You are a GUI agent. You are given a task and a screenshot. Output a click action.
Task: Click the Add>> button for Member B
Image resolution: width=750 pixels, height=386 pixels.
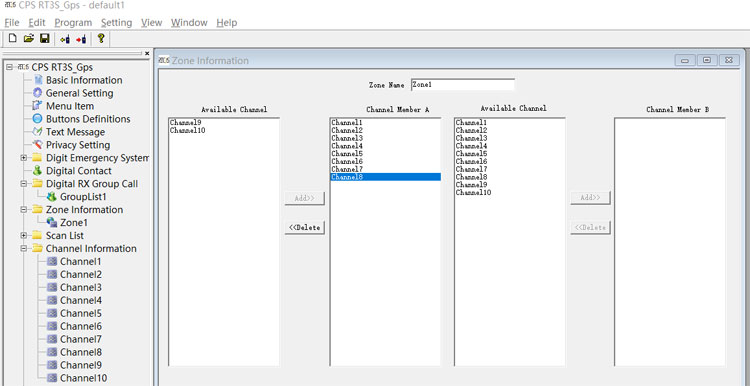[590, 198]
